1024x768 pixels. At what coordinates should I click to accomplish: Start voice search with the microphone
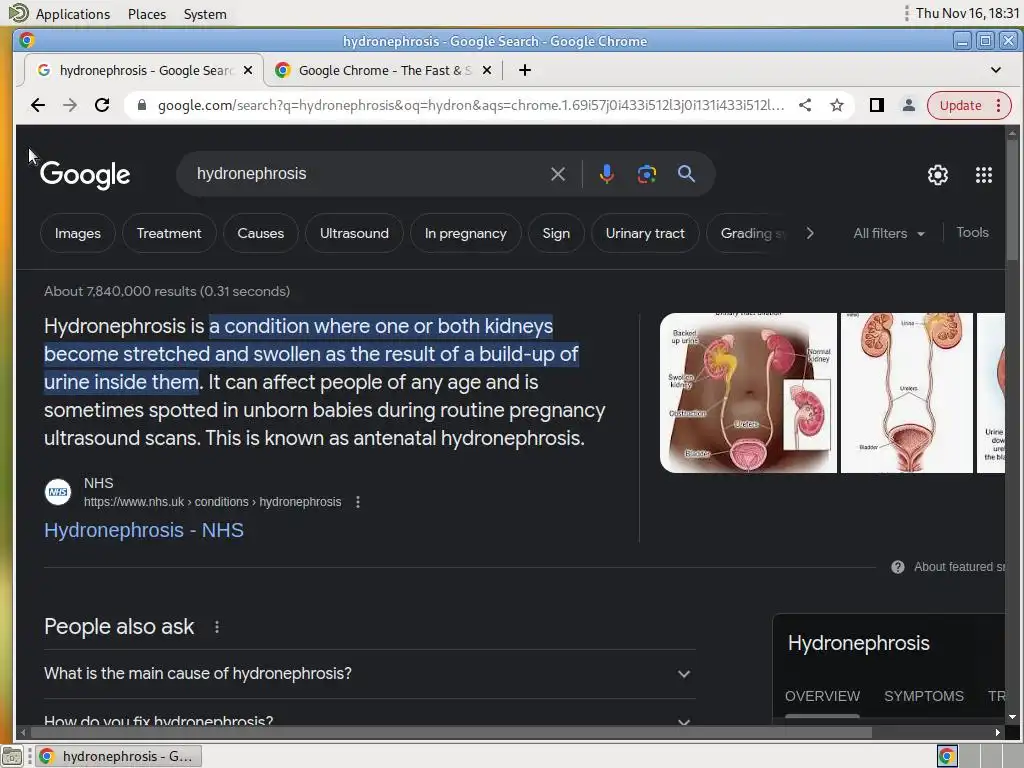click(x=607, y=174)
